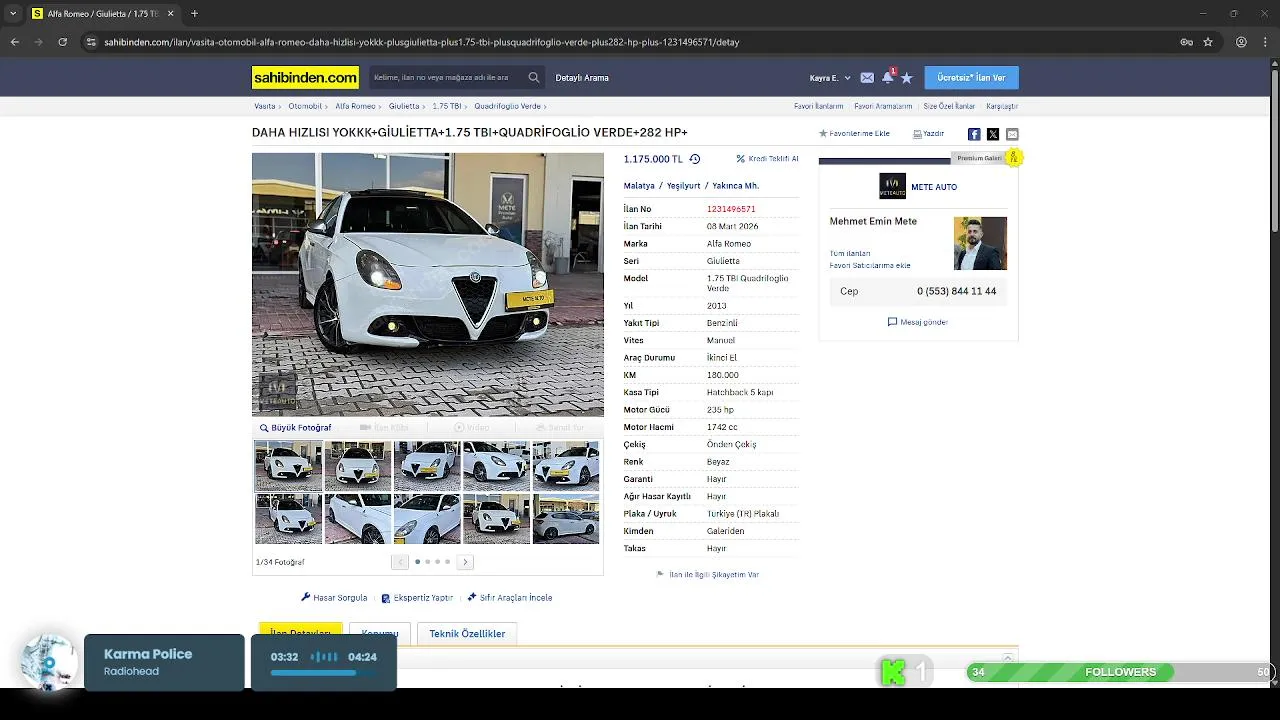The height and width of the screenshot is (720, 1280).
Task: Select the first thumbnail in top row
Action: [289, 465]
